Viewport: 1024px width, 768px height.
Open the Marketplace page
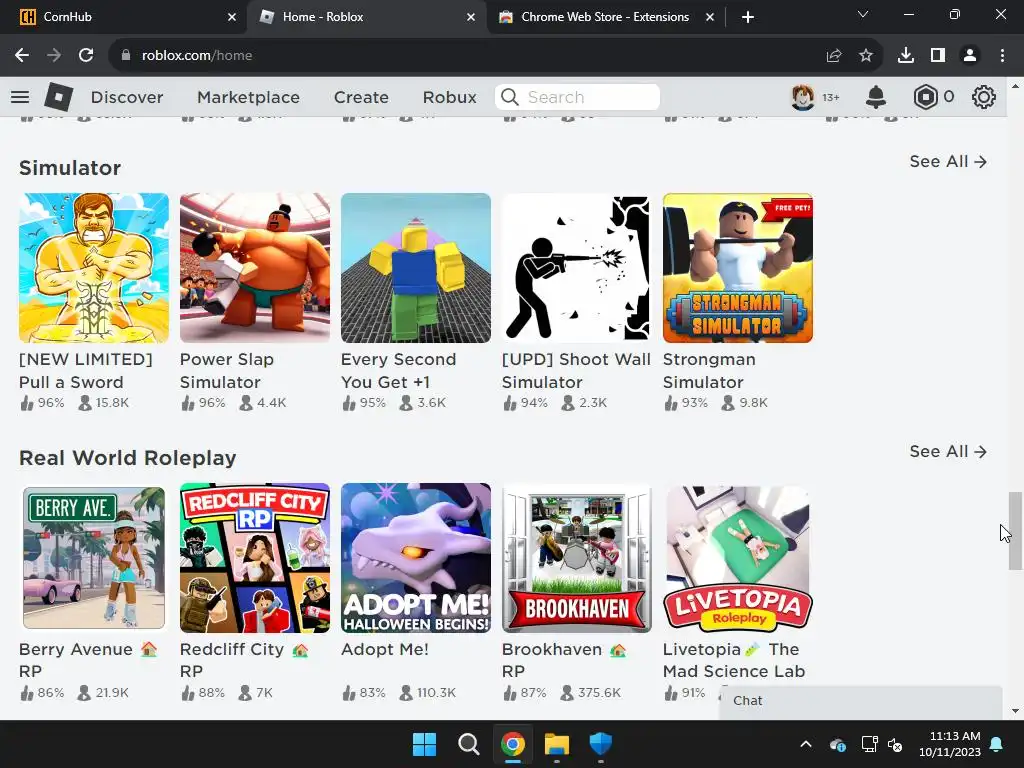pos(248,97)
